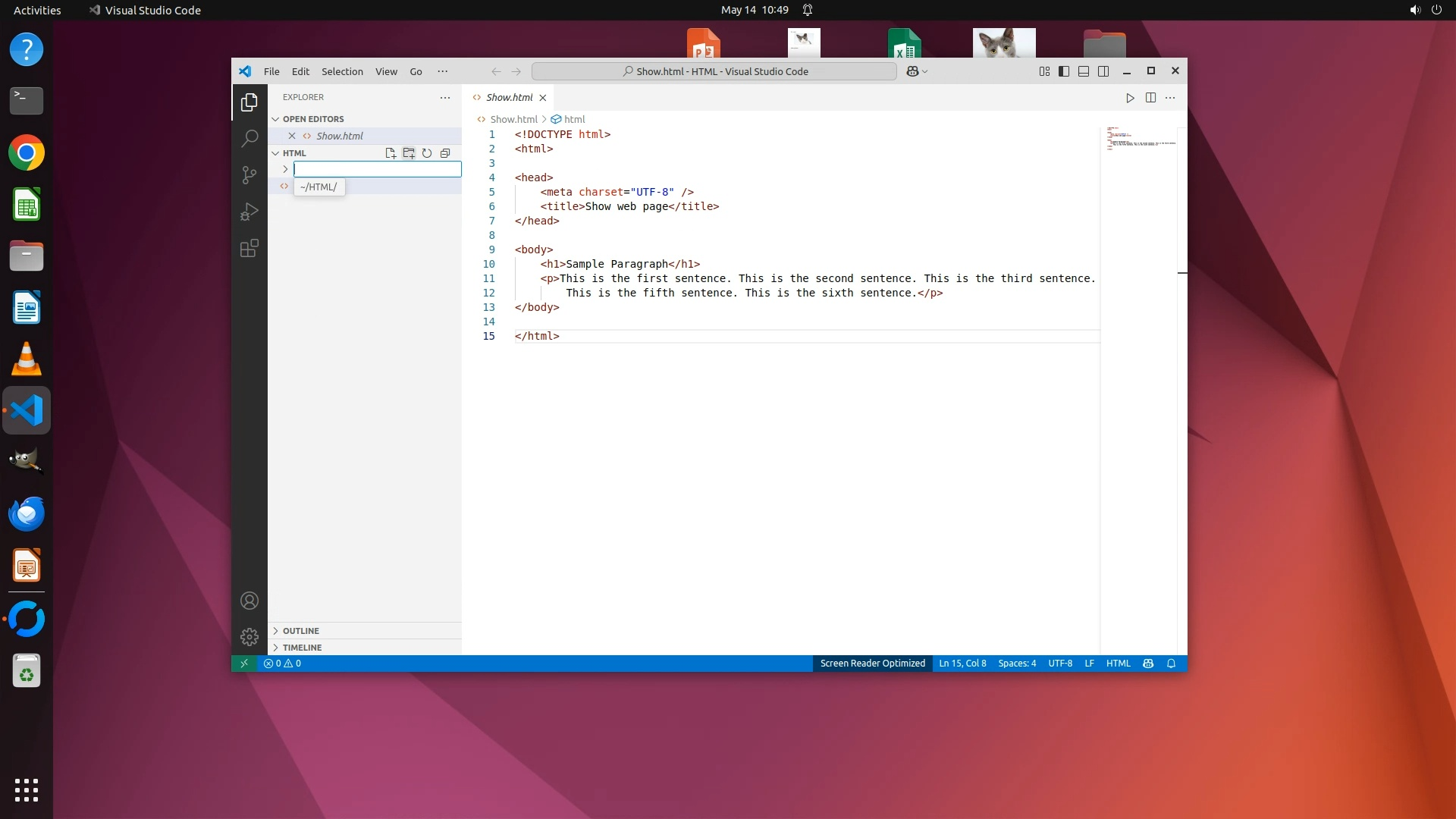Split the editor to the right
The width and height of the screenshot is (1456, 819).
pos(1150,98)
